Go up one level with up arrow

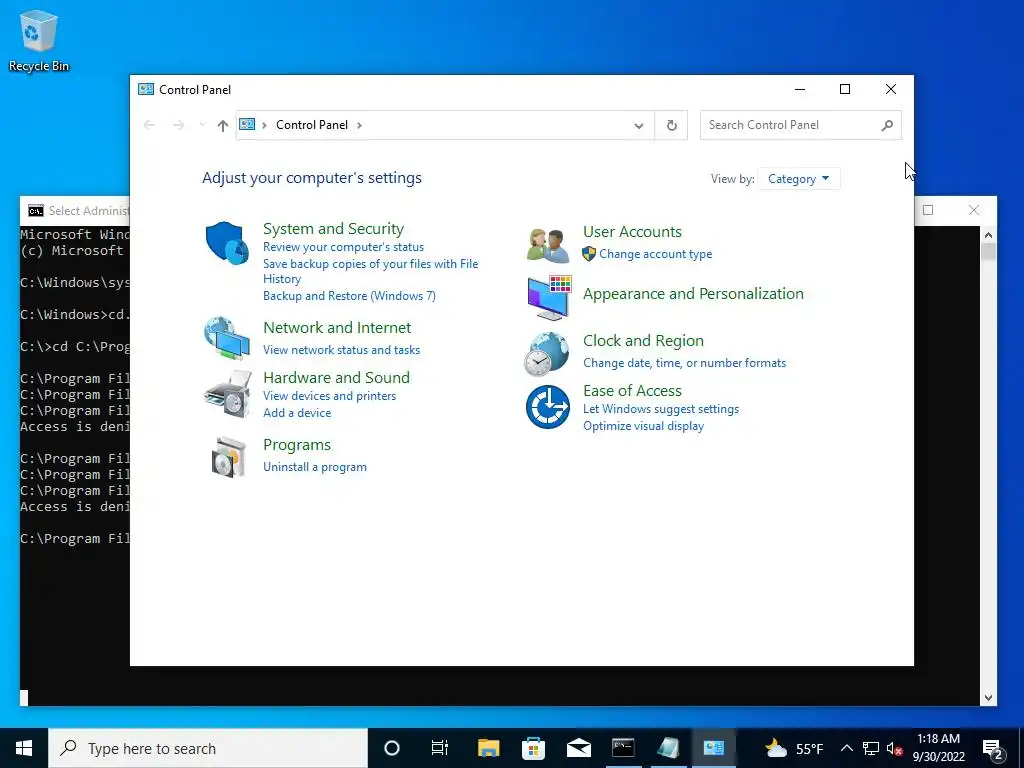pos(223,125)
